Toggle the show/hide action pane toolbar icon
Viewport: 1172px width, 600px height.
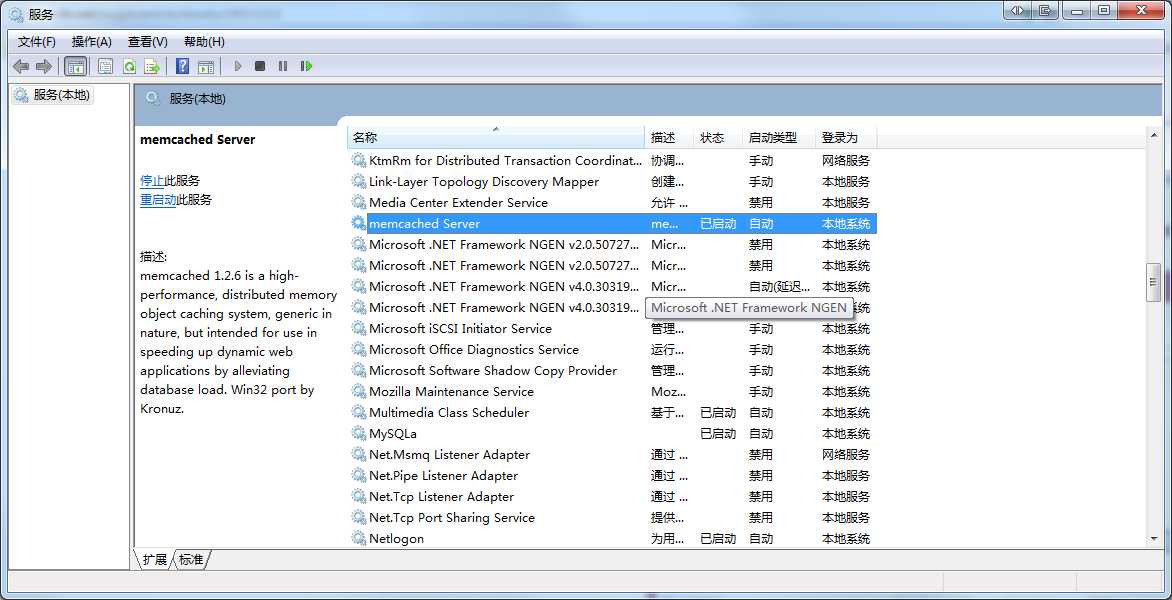pyautogui.click(x=206, y=67)
